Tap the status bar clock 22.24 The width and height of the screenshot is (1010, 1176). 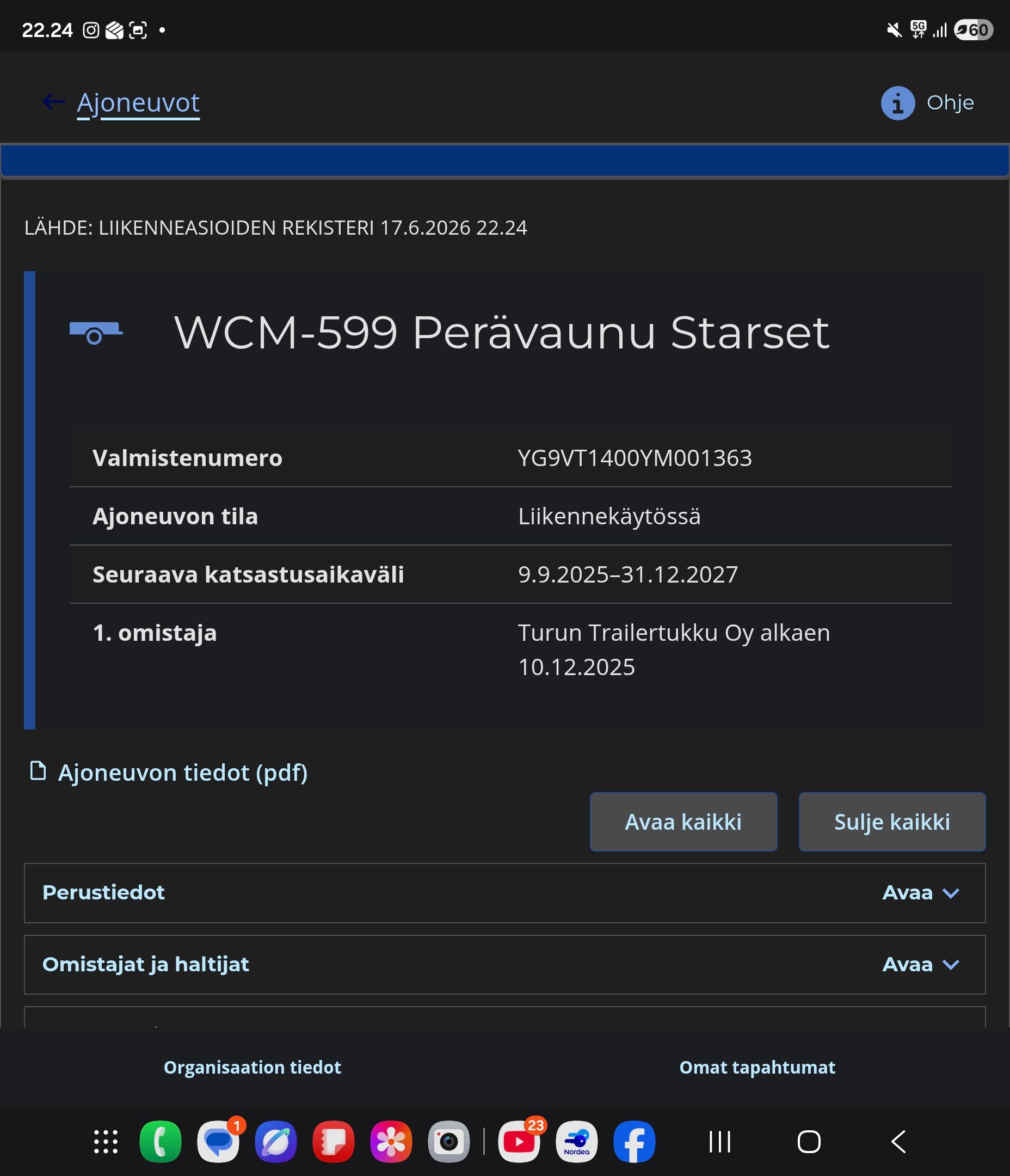tap(47, 30)
